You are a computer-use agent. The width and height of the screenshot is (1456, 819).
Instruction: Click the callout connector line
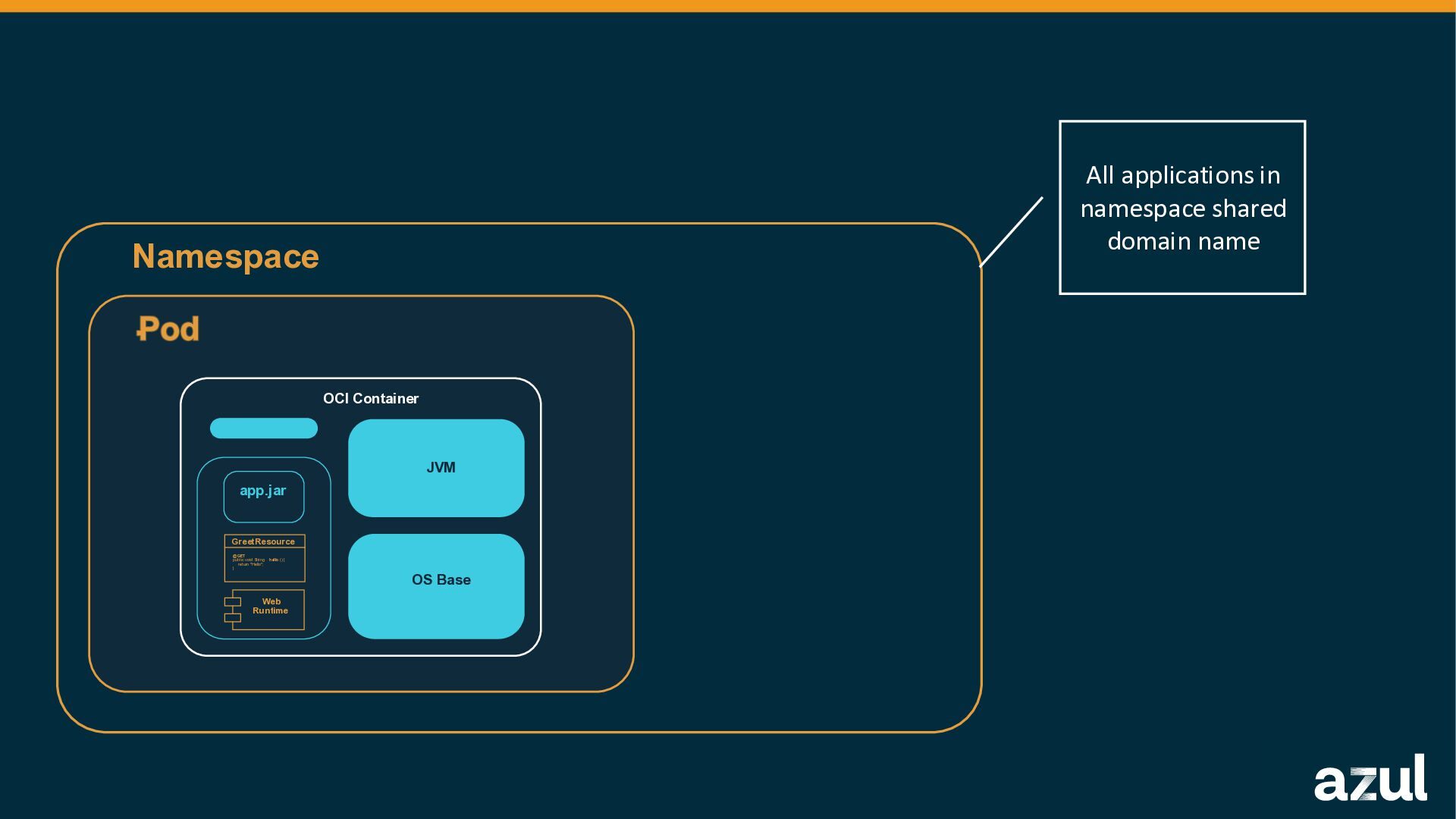coord(1011,232)
